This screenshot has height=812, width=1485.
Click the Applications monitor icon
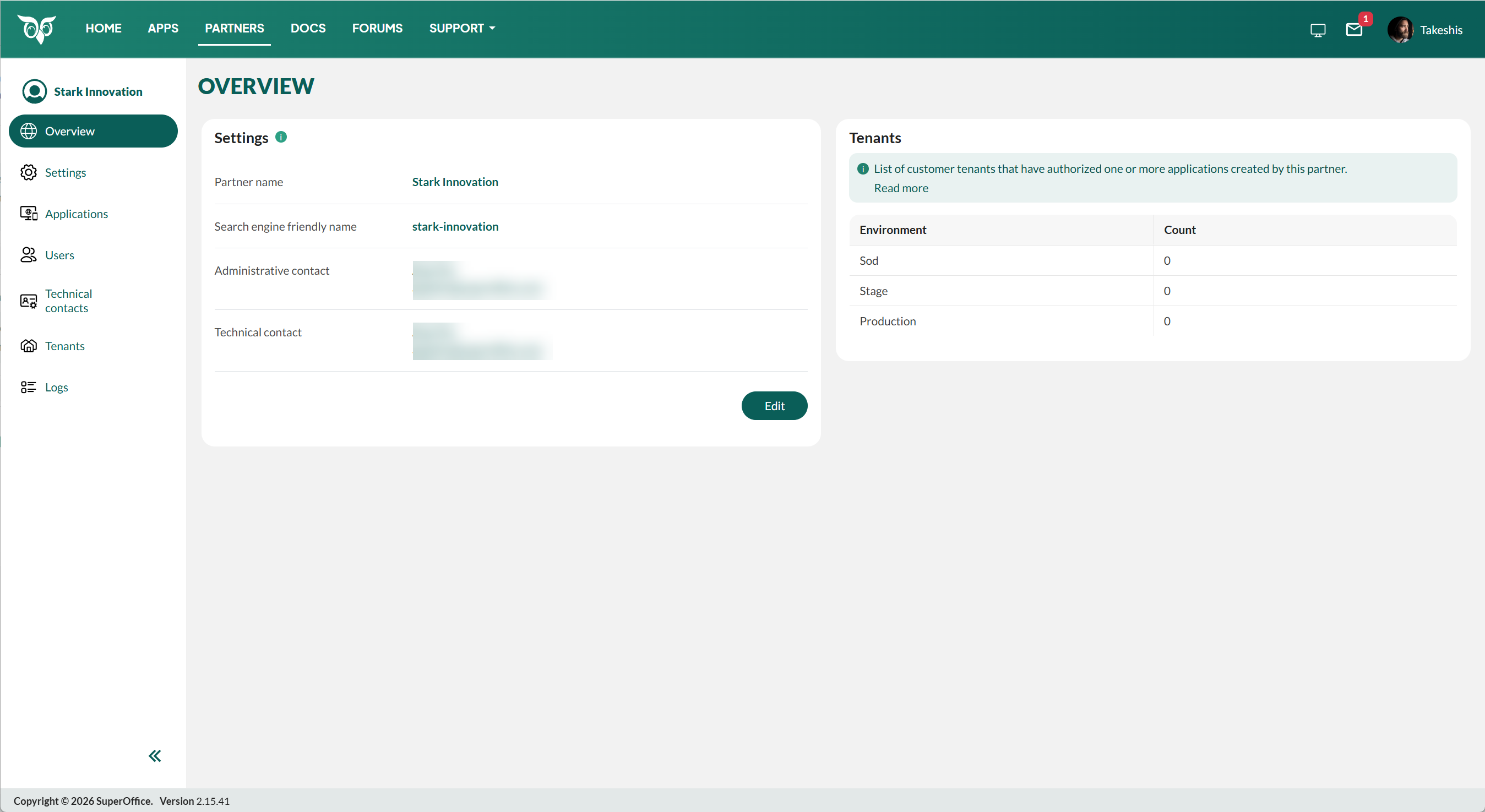coord(28,214)
